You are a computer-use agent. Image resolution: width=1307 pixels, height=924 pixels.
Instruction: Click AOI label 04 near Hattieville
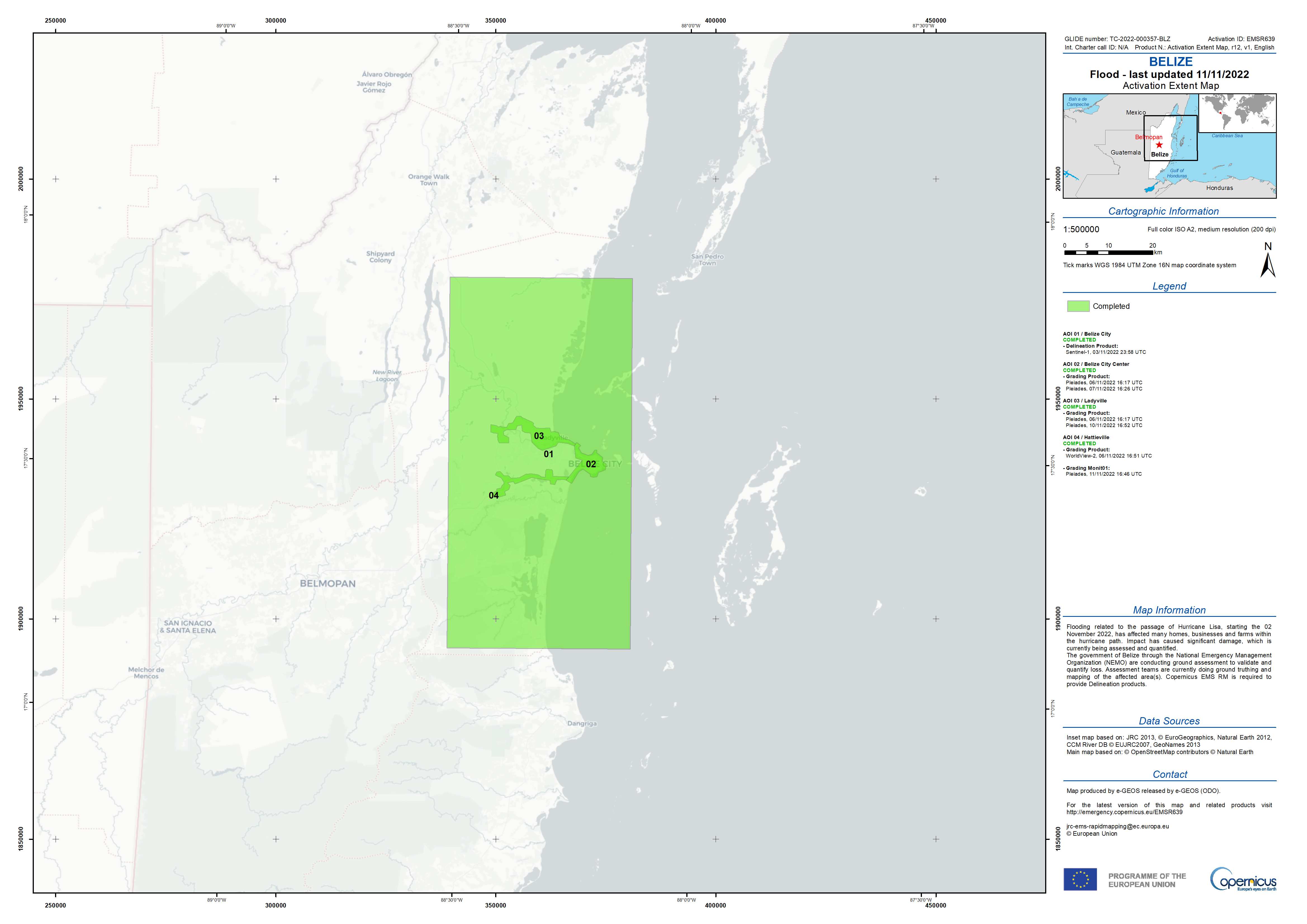click(494, 495)
